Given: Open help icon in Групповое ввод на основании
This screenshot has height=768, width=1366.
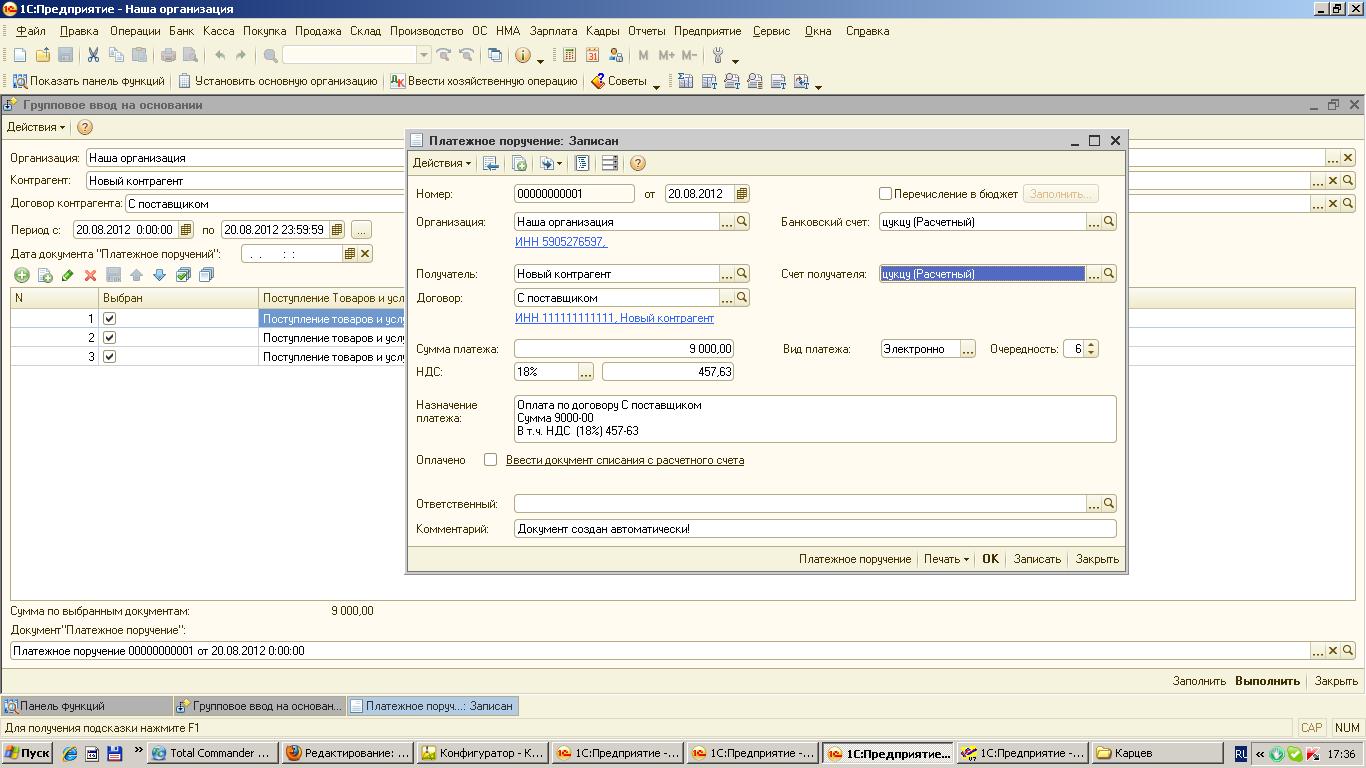Looking at the screenshot, I should (x=85, y=127).
